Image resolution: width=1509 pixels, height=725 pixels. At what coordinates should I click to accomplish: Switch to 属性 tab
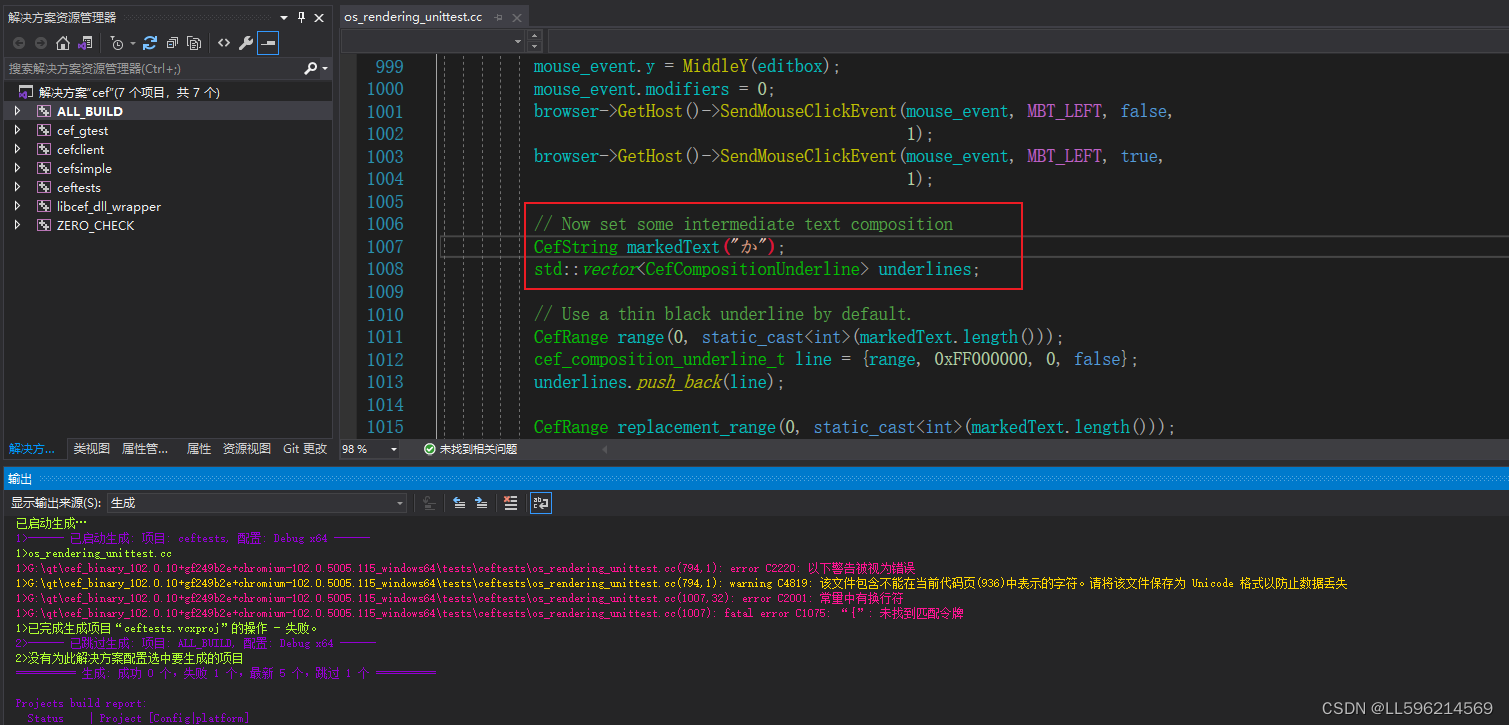[199, 449]
